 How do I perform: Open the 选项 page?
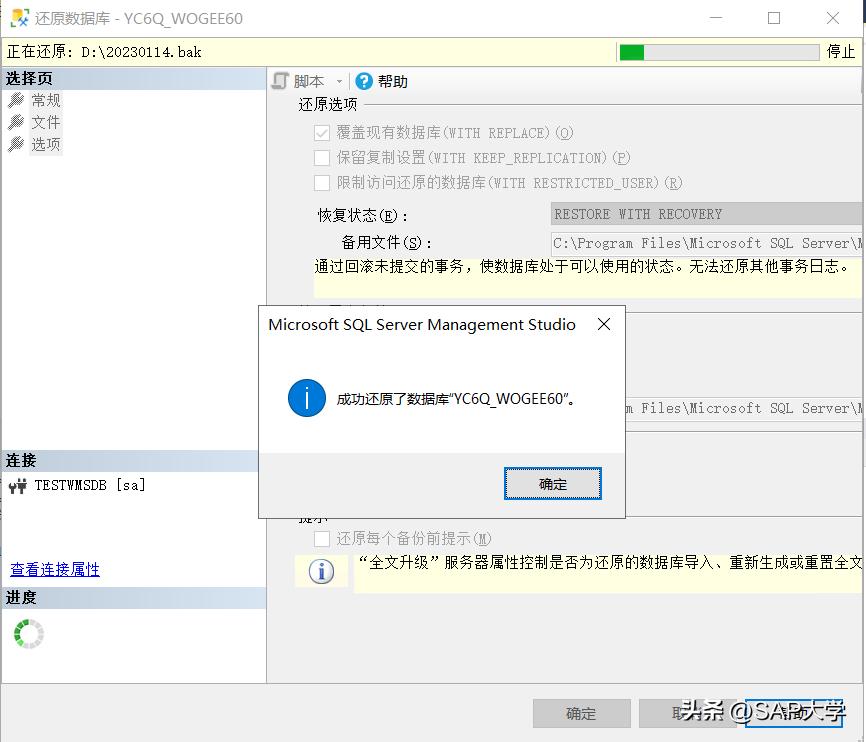click(45, 144)
